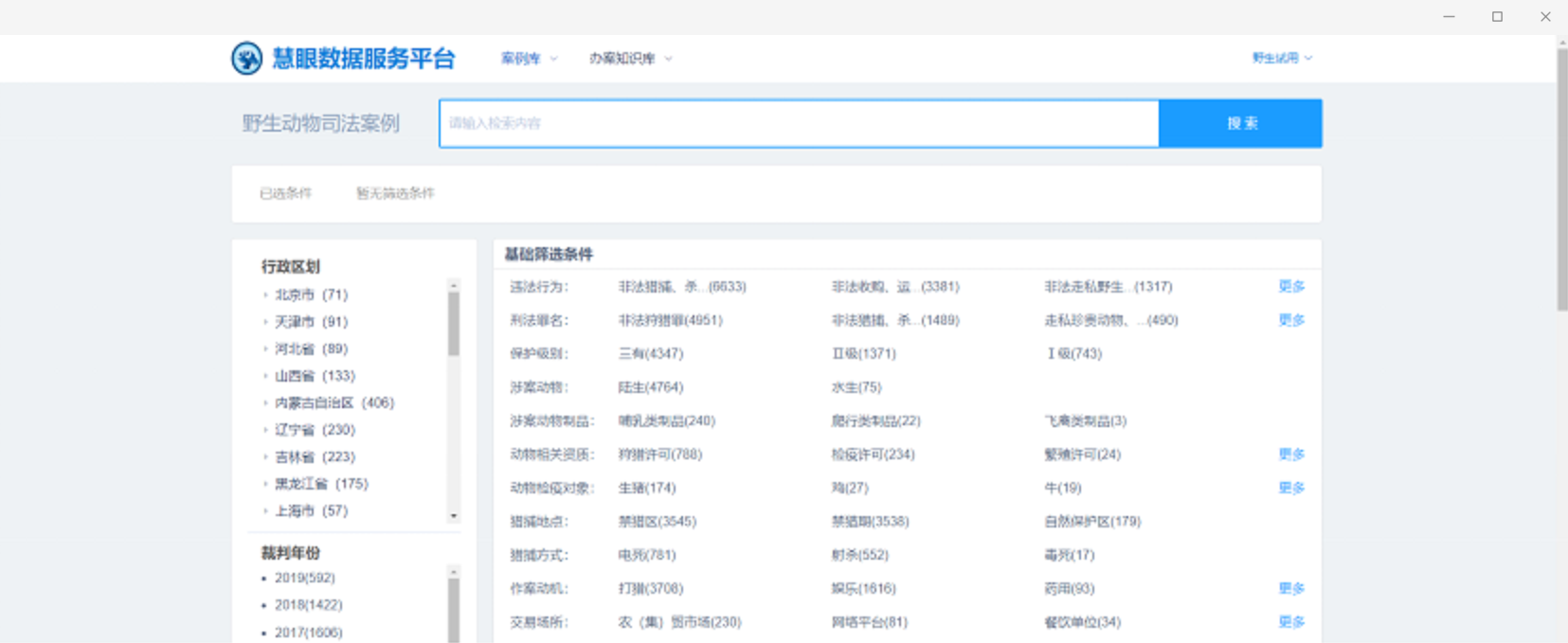
Task: Filter by year 2018(1422)
Action: tap(308, 604)
